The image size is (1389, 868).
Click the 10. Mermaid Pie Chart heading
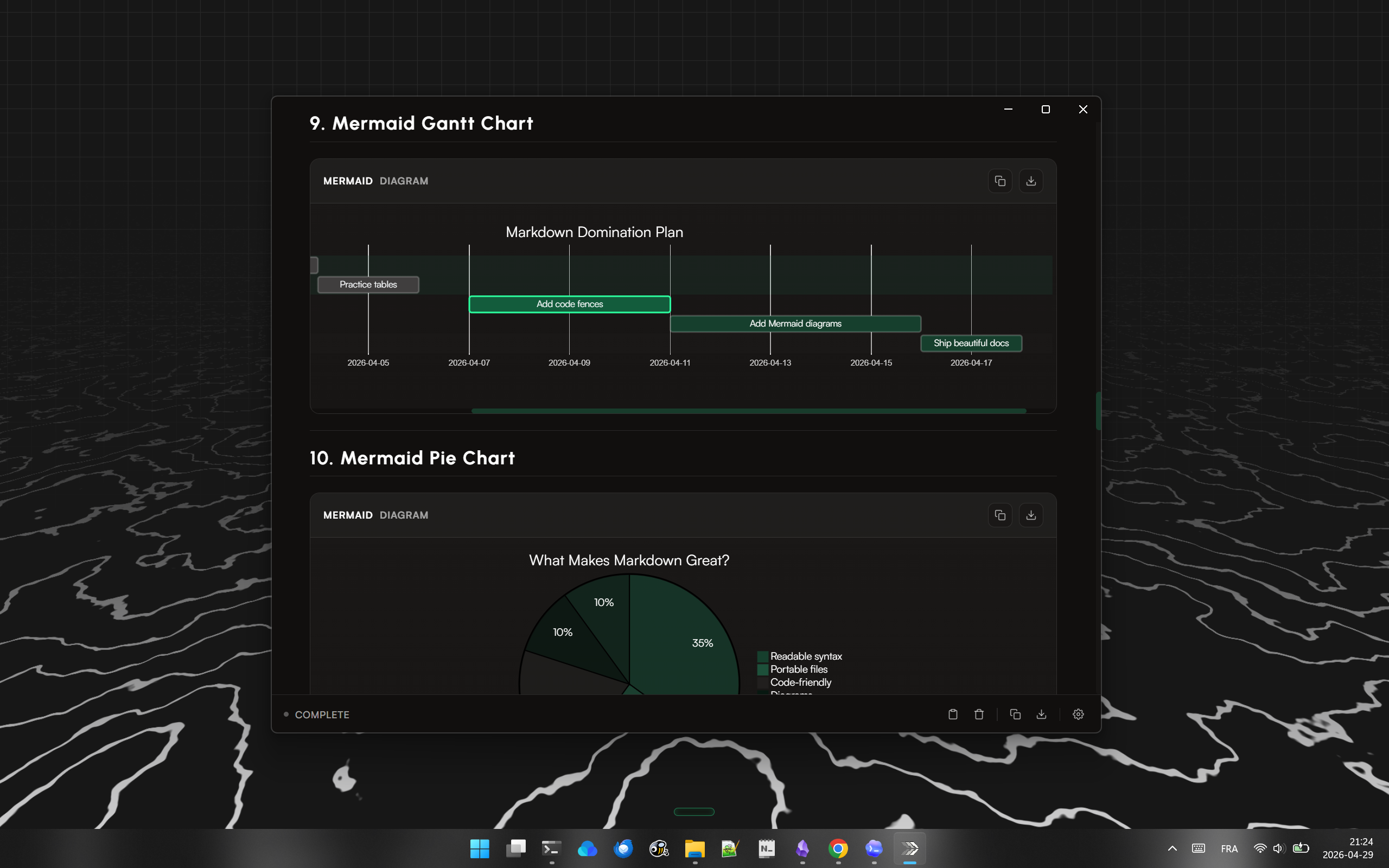pyautogui.click(x=412, y=458)
